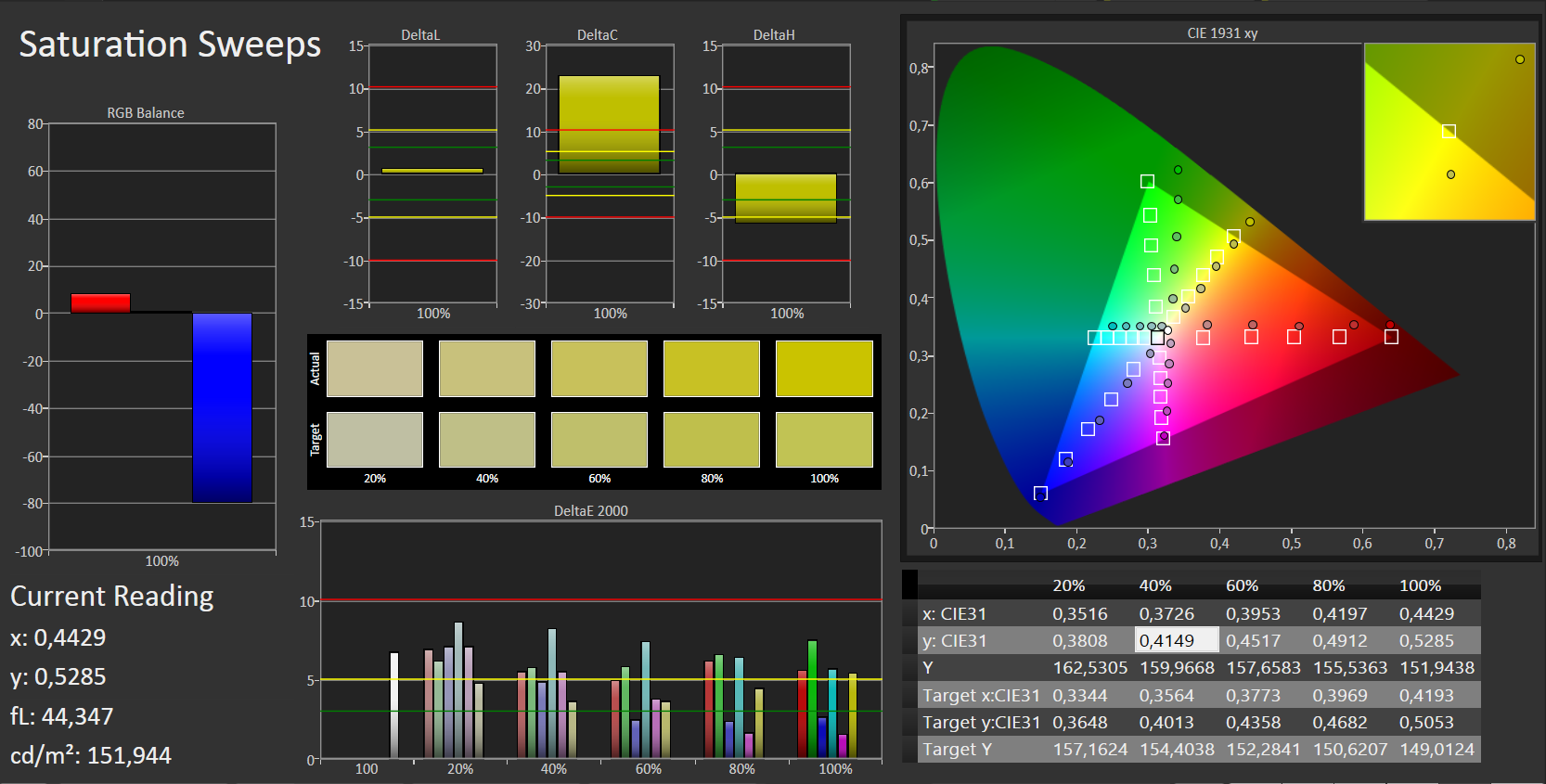Click the "fL: 44,347" reading
The width and height of the screenshot is (1546, 784).
pyautogui.click(x=62, y=716)
